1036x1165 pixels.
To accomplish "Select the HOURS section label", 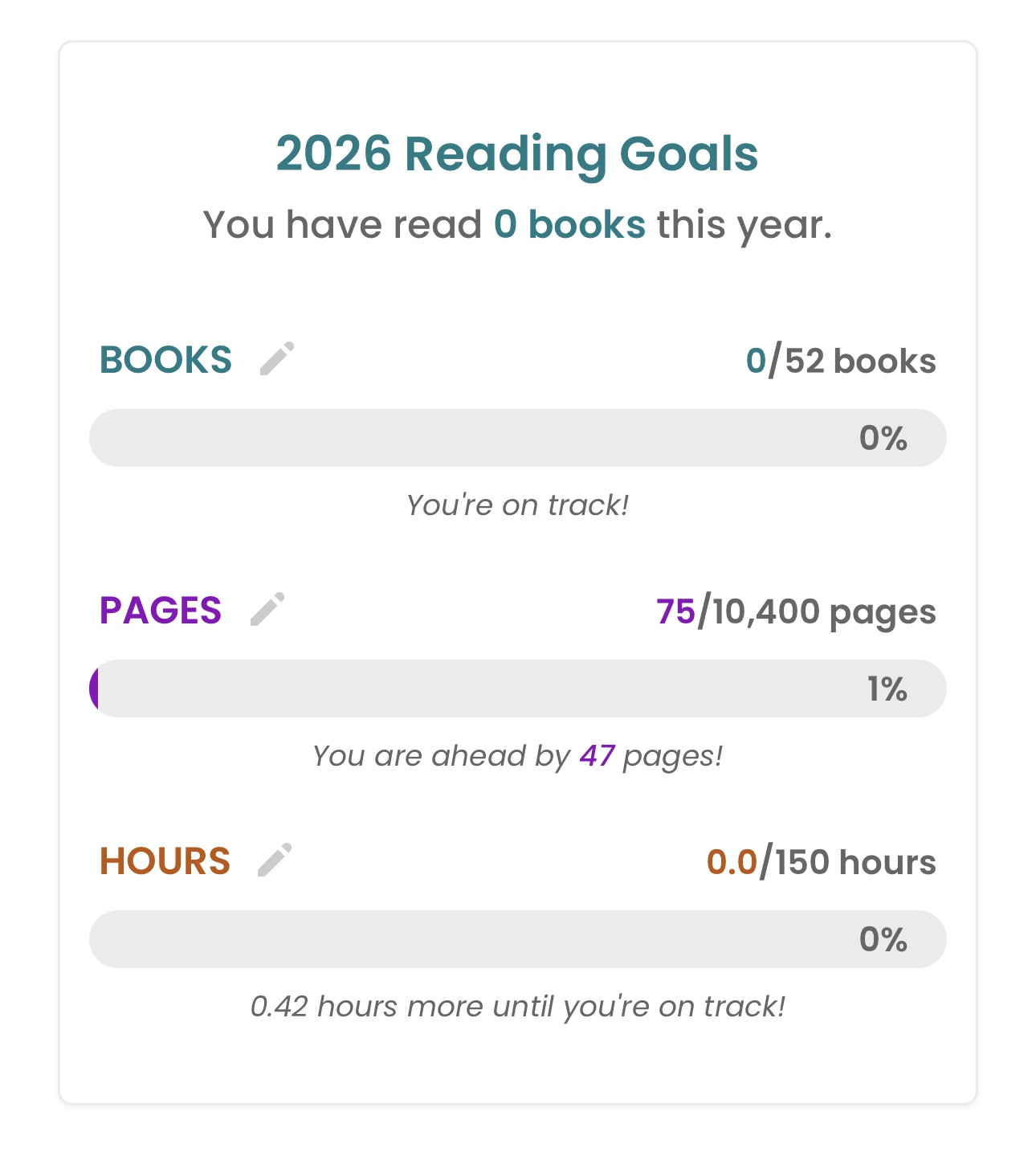I will tap(165, 861).
